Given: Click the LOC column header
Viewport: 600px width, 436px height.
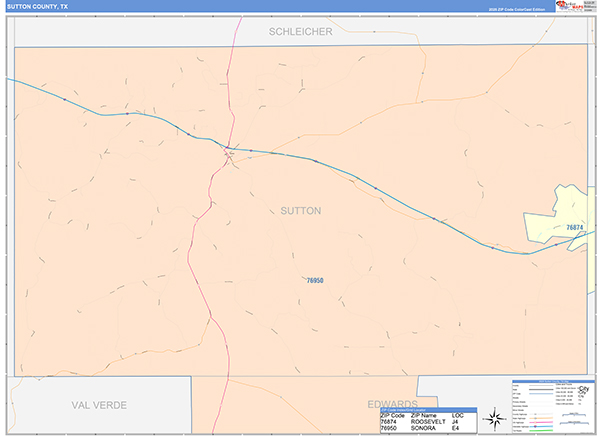Looking at the screenshot, I should [x=458, y=415].
